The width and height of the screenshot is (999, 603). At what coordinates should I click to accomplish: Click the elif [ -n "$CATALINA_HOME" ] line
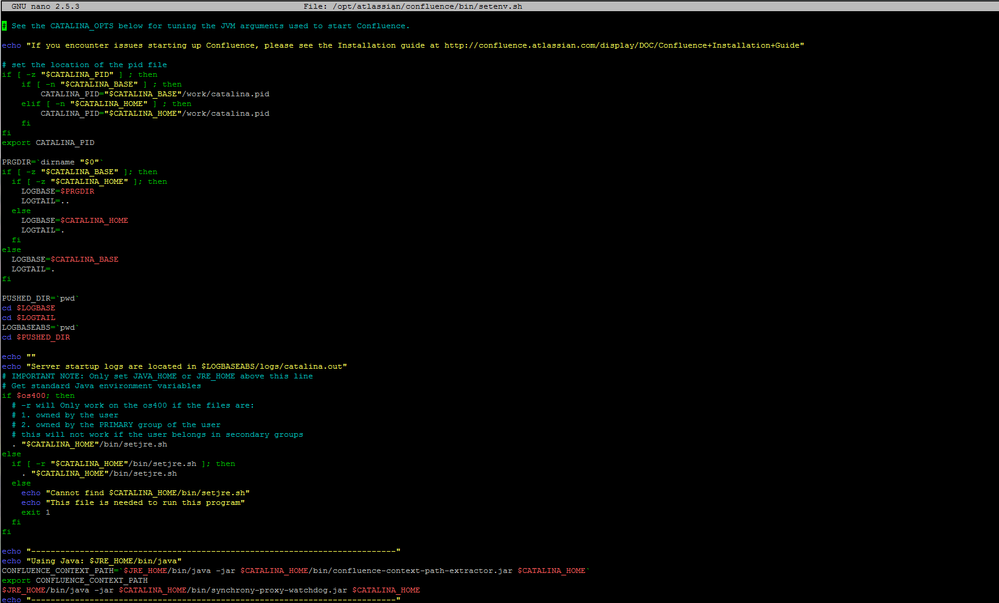[x=106, y=104]
